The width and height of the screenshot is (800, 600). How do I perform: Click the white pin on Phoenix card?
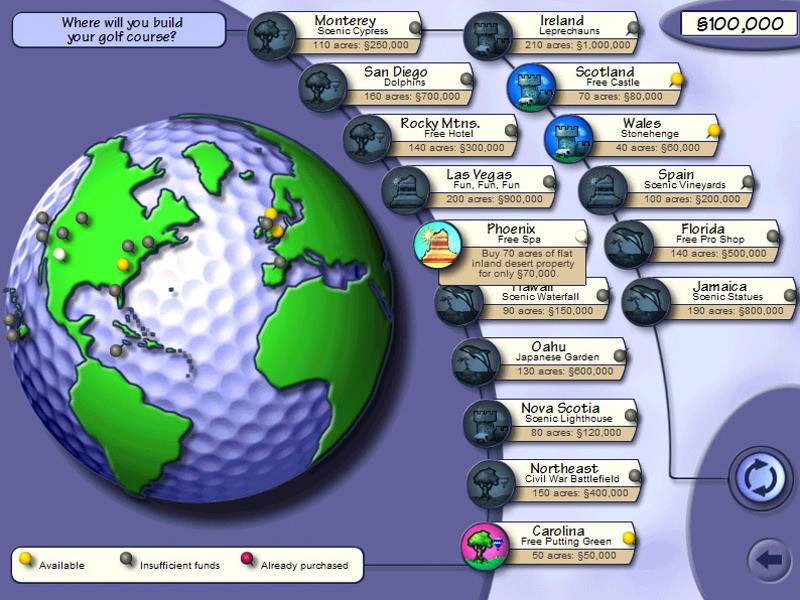(x=581, y=236)
